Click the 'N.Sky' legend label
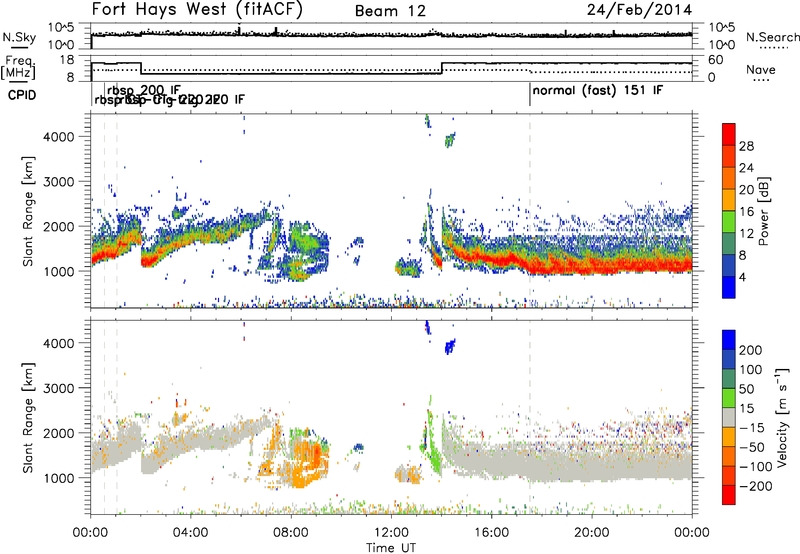Image resolution: width=800 pixels, height=554 pixels. pos(19,37)
